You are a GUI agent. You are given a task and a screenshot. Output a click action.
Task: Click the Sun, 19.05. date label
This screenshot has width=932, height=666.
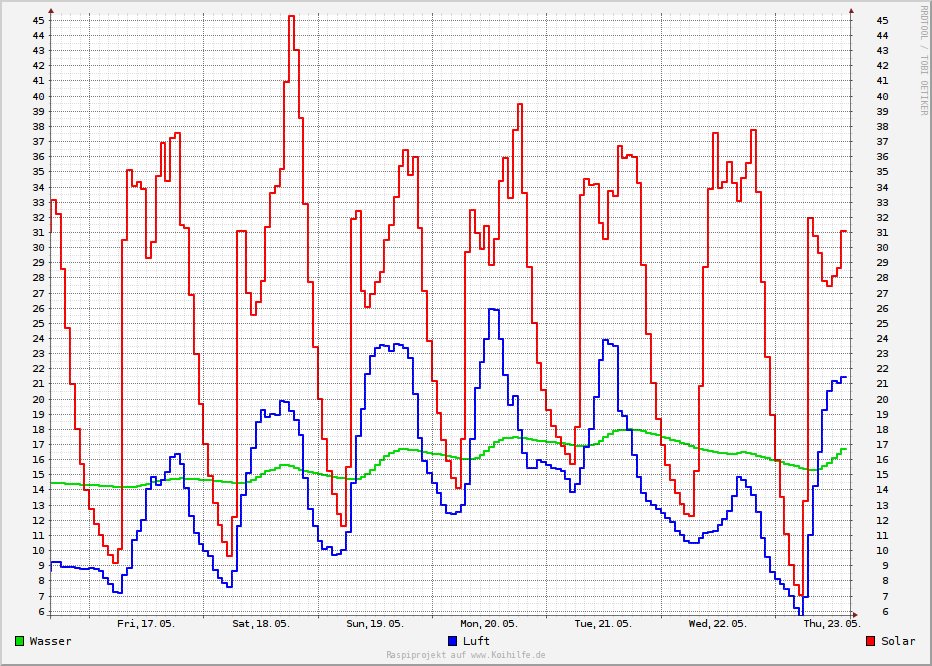click(x=375, y=623)
